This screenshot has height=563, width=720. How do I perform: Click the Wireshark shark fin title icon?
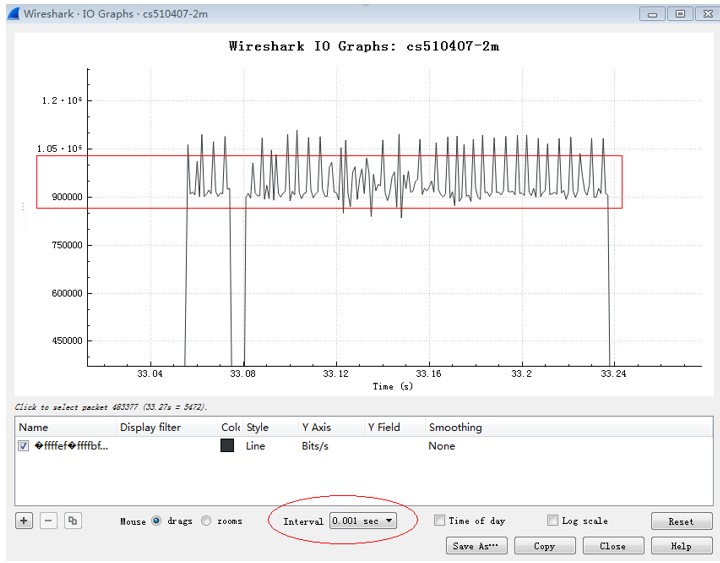click(x=13, y=13)
